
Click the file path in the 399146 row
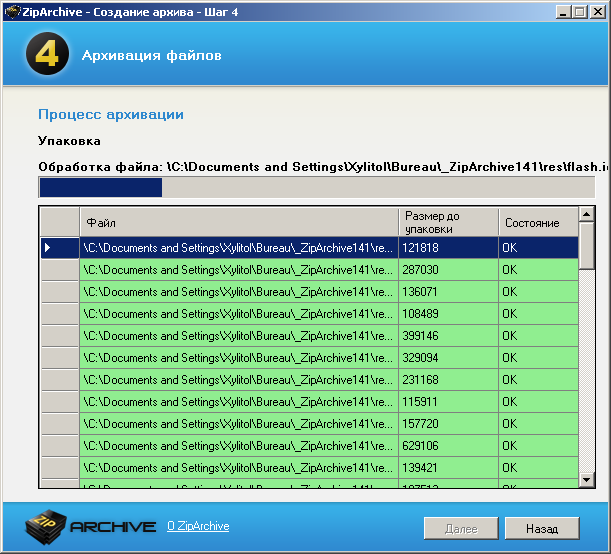(x=239, y=335)
